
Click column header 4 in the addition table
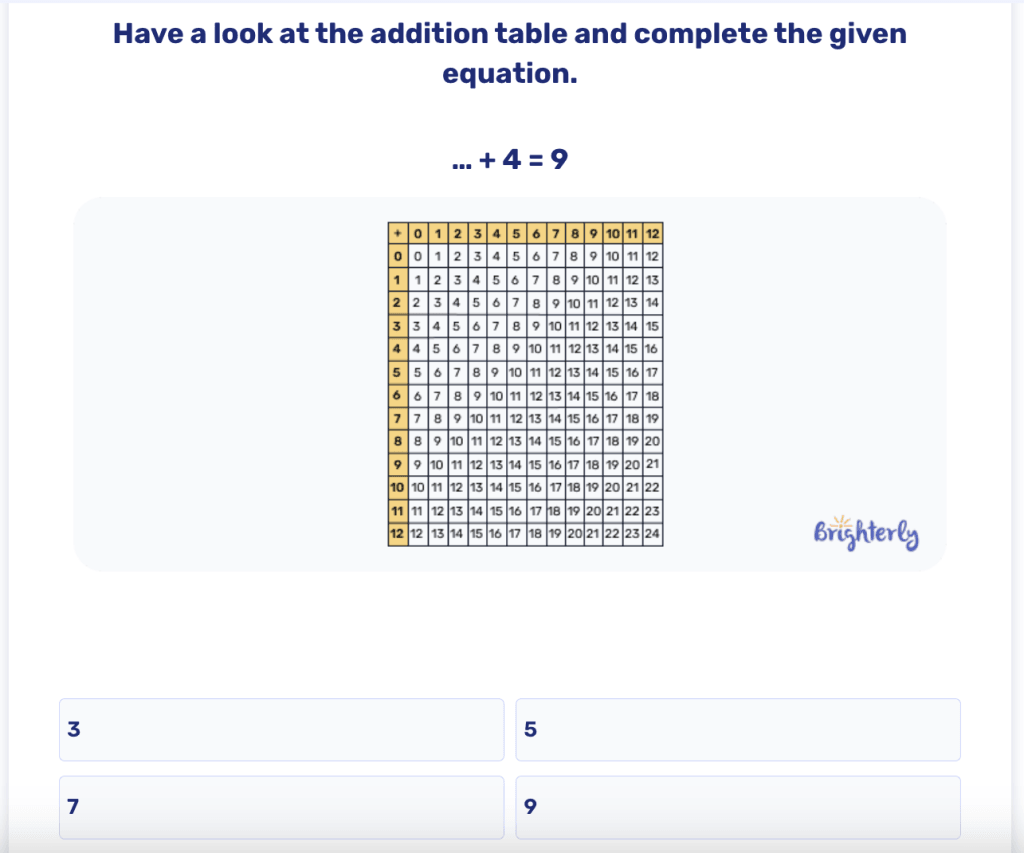tap(496, 233)
